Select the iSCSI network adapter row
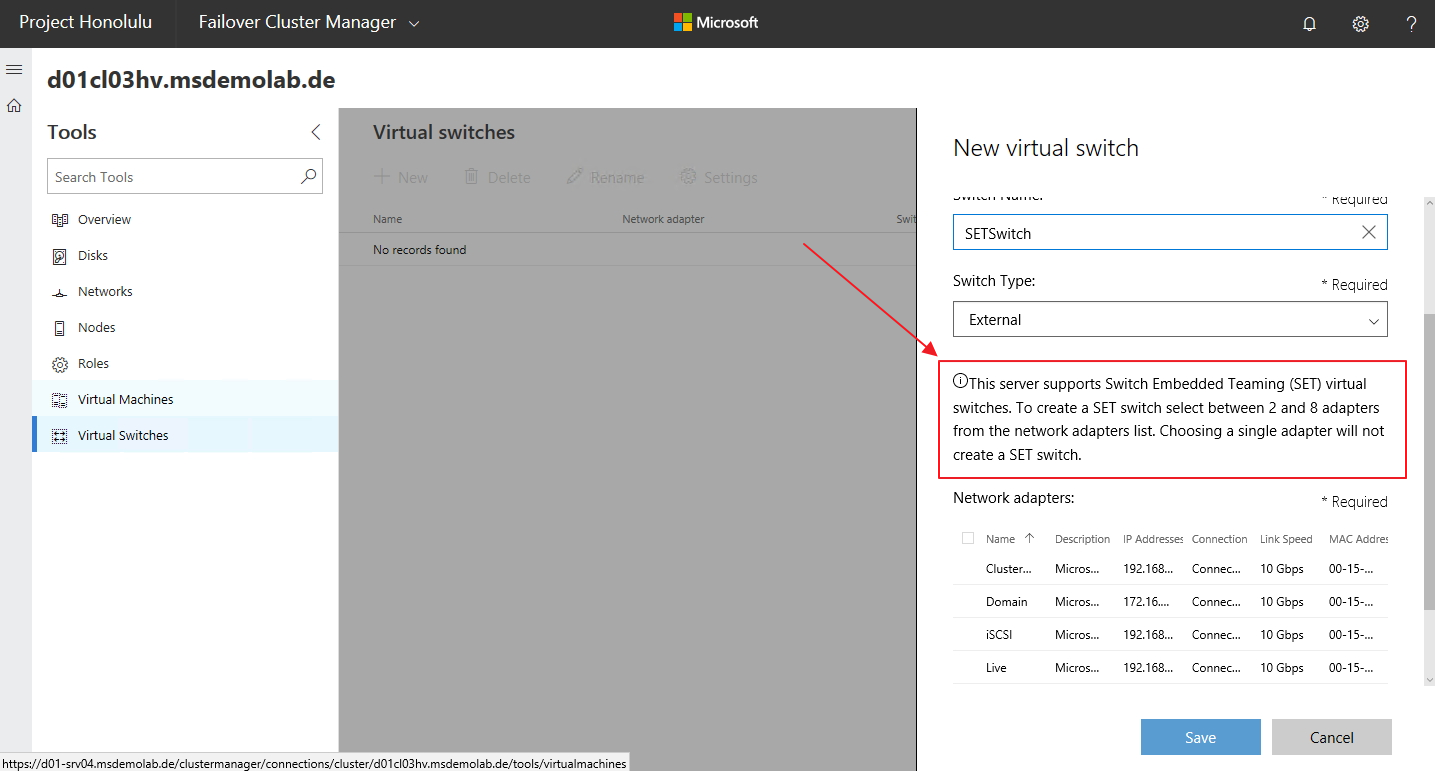1435x771 pixels. click(x=999, y=635)
